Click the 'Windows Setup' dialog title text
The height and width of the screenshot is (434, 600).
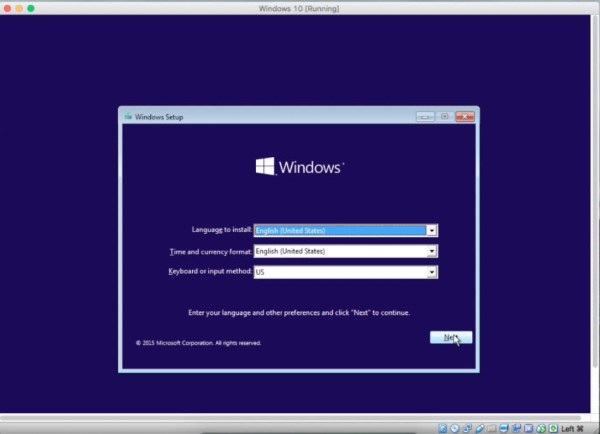[x=159, y=117]
